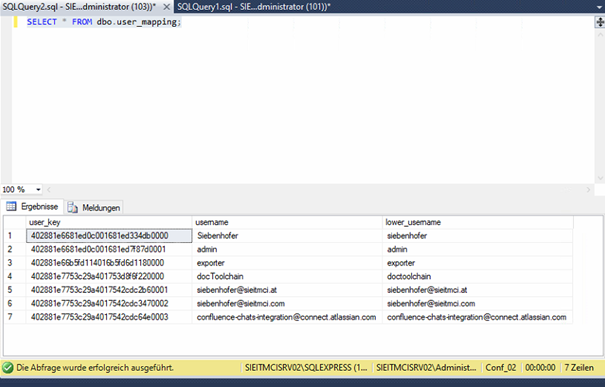
Task: Click the username column header
Action: pyautogui.click(x=287, y=222)
